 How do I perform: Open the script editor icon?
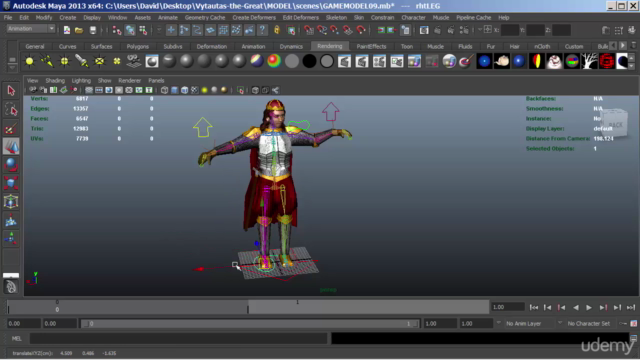pos(633,338)
